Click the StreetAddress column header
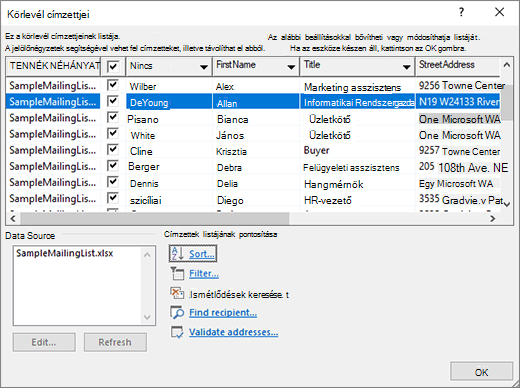This screenshot has width=520, height=388. coord(457,66)
